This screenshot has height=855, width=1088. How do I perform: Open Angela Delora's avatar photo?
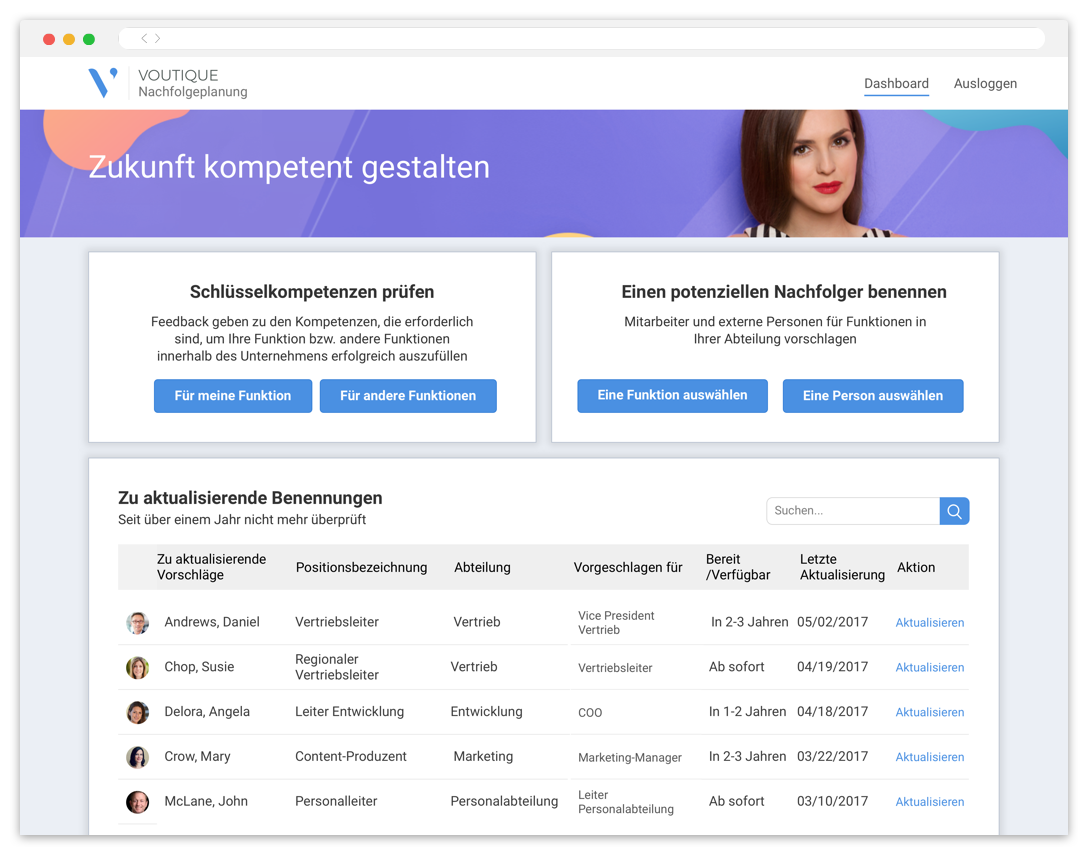click(x=137, y=712)
